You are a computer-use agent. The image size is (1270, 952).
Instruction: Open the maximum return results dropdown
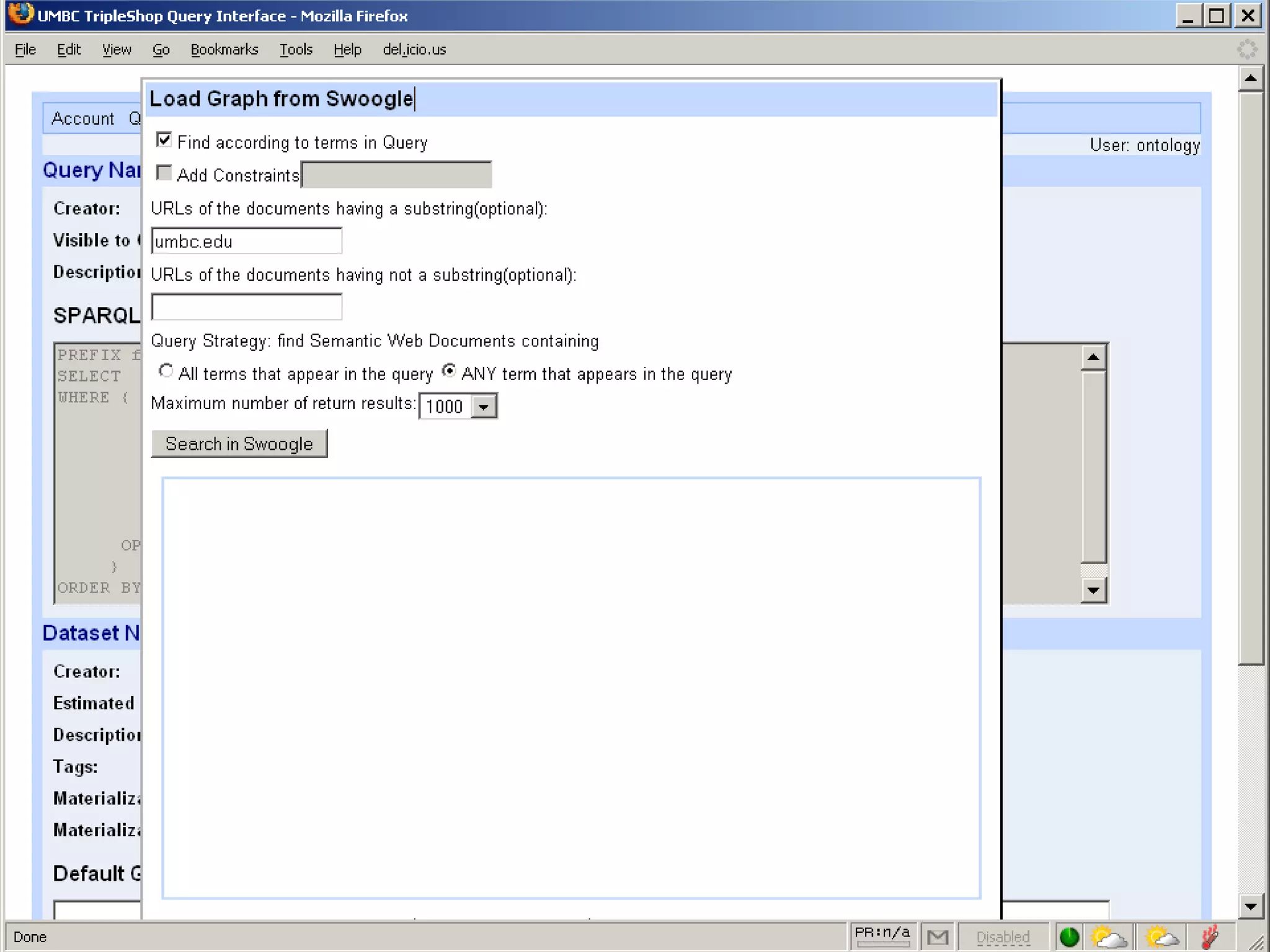(x=484, y=407)
